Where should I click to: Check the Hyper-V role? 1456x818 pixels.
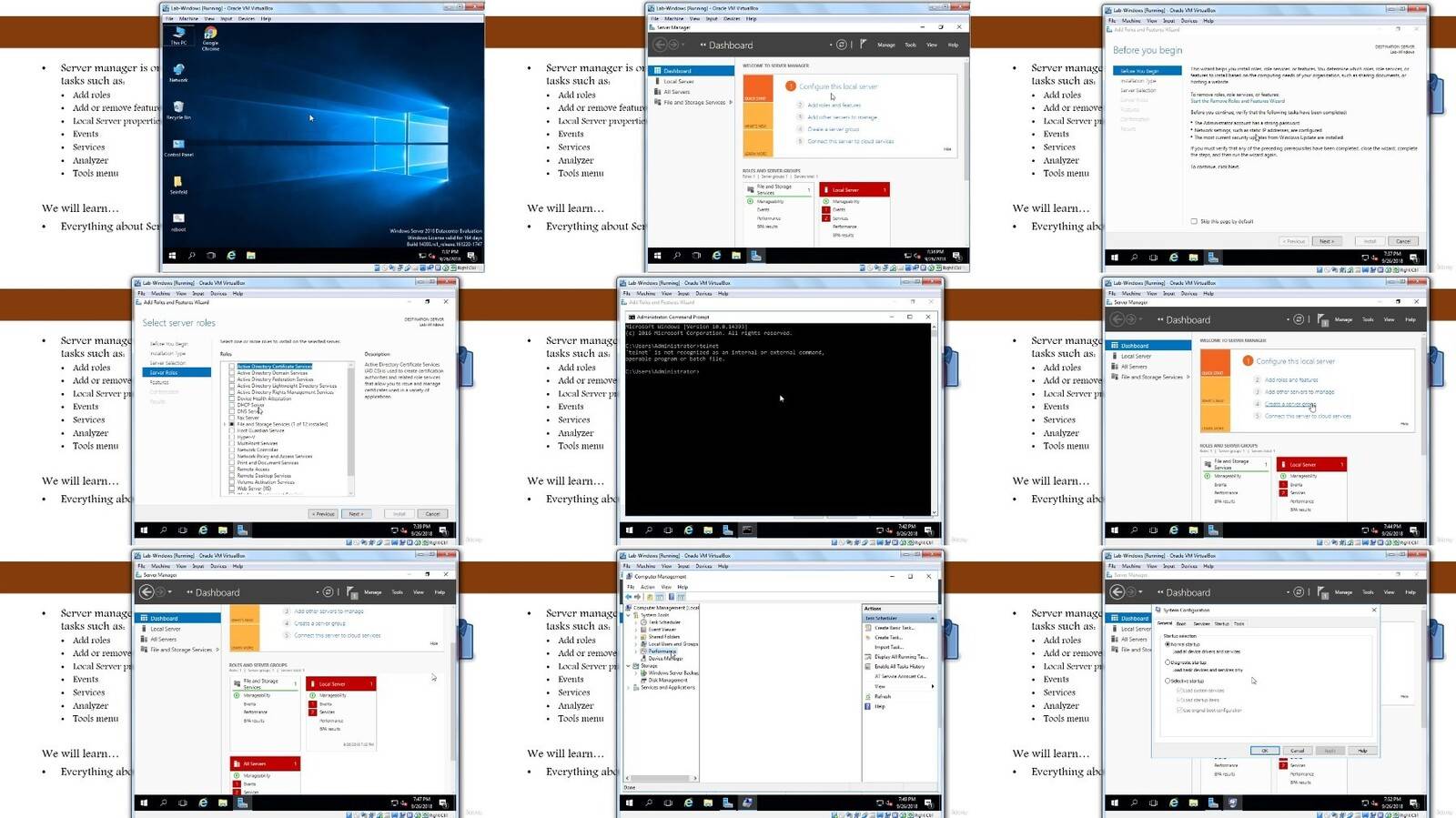[232, 437]
